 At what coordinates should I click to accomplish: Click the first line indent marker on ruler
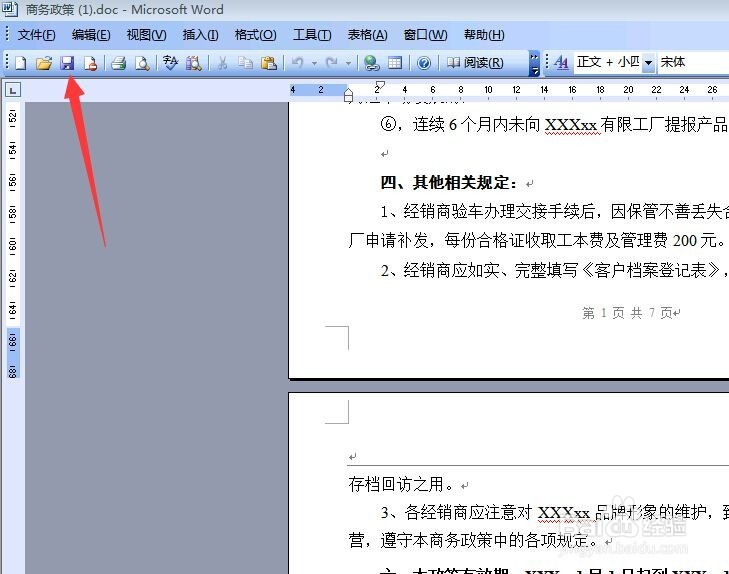coord(380,86)
